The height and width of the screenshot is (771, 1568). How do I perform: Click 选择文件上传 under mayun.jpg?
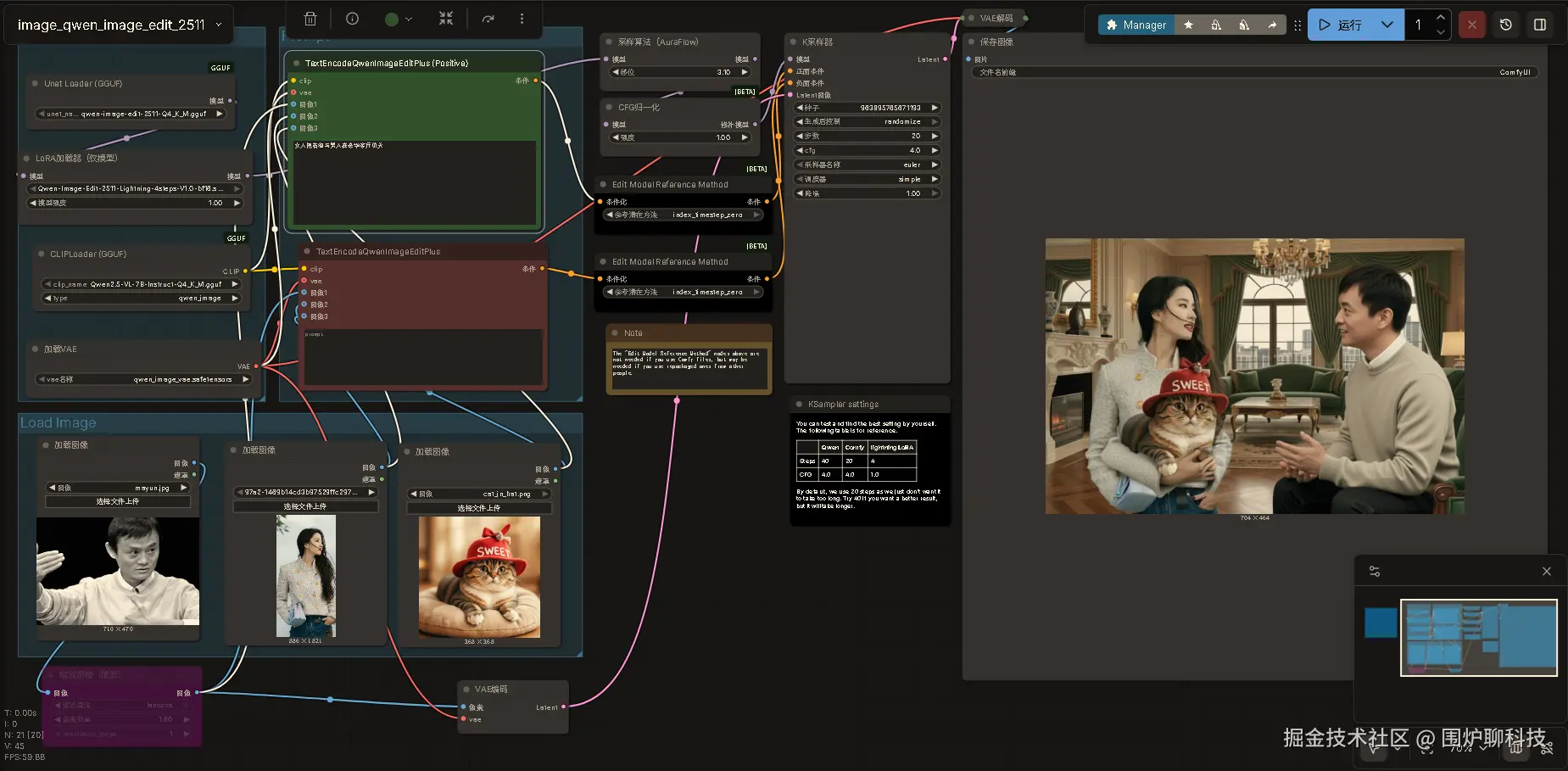118,501
